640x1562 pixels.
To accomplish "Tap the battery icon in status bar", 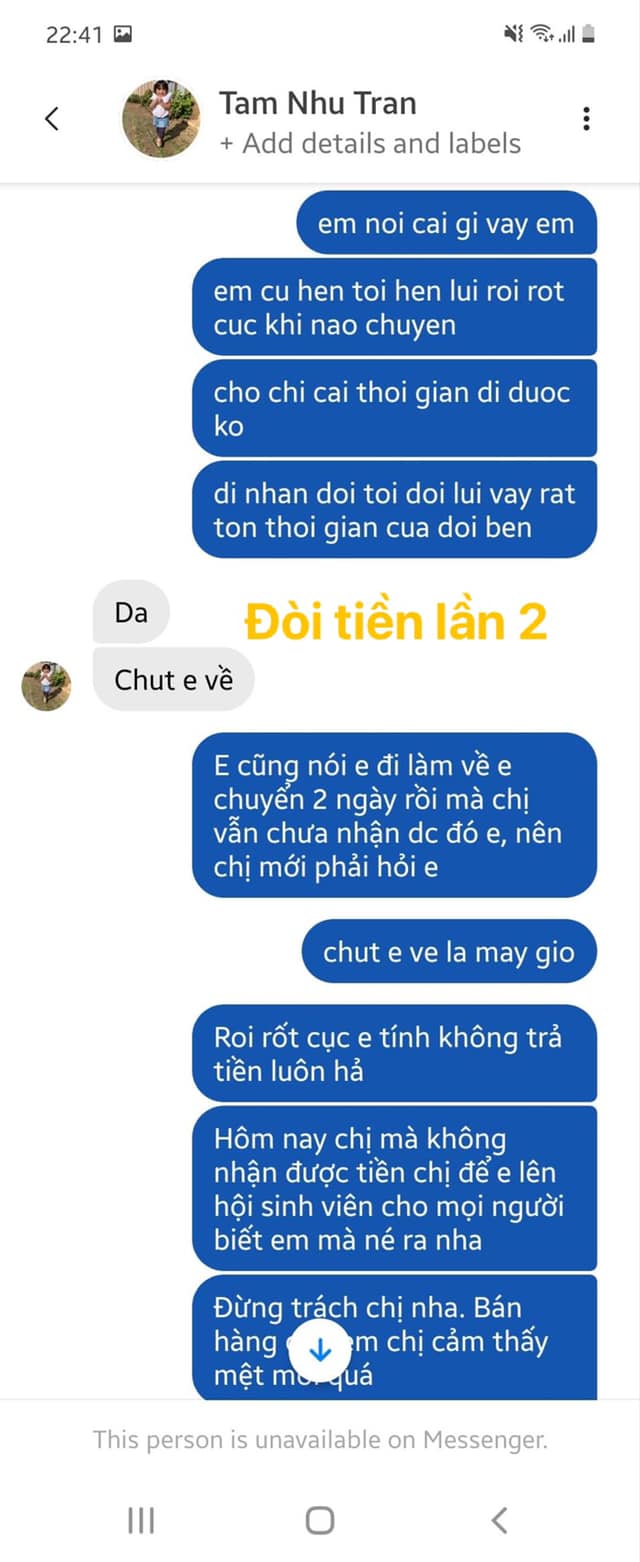I will 589,34.
